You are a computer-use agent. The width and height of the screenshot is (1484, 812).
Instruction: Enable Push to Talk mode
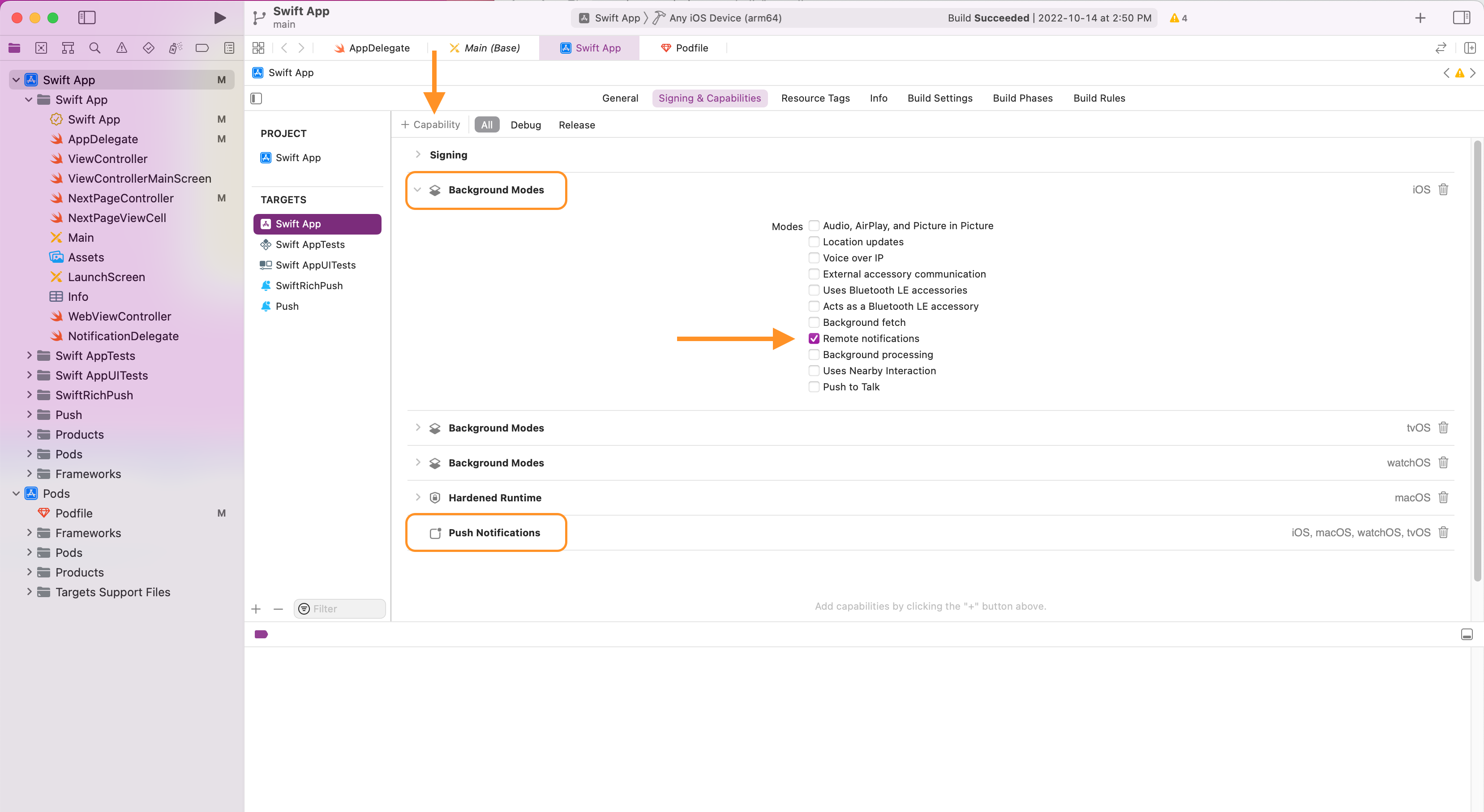[814, 386]
